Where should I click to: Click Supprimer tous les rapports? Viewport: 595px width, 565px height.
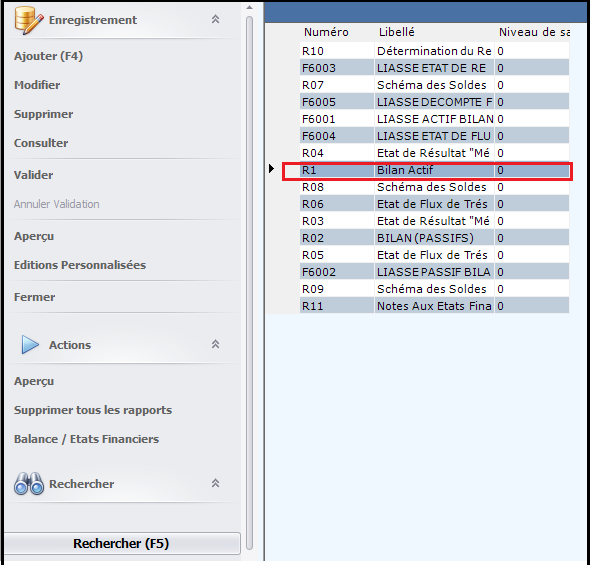tap(93, 410)
